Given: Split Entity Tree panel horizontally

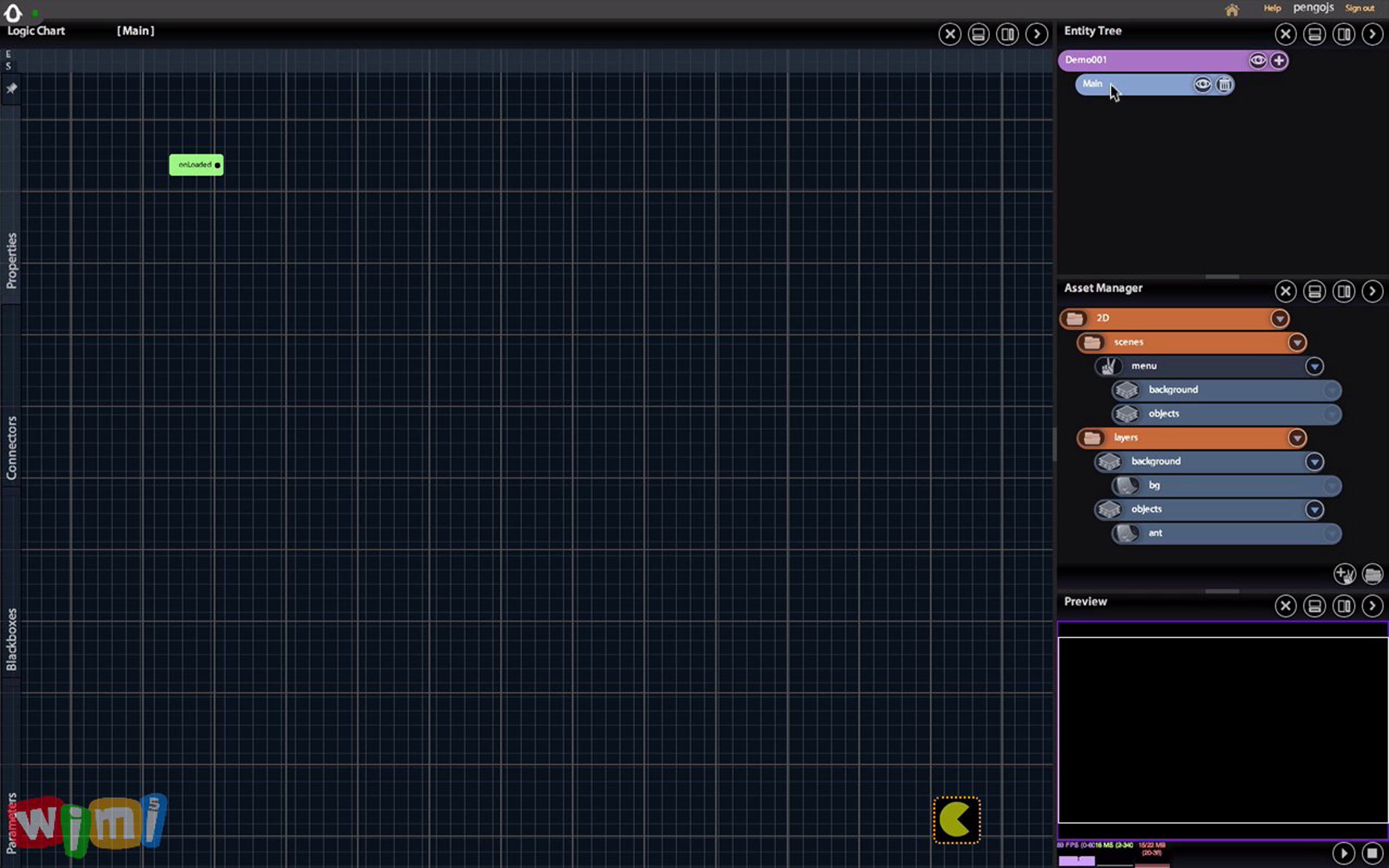Looking at the screenshot, I should [x=1314, y=34].
